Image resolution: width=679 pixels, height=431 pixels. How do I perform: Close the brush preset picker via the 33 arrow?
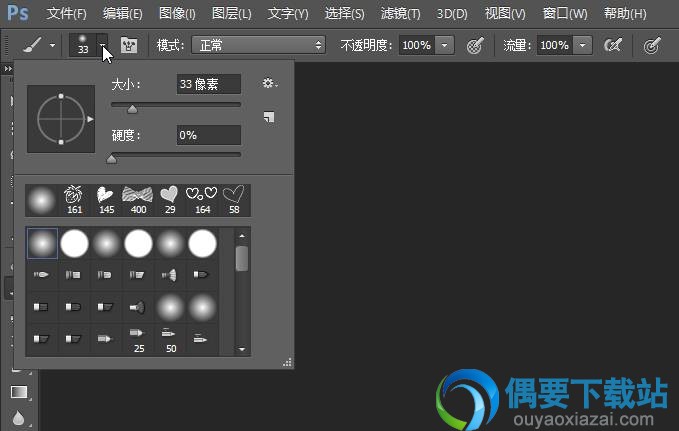102,45
